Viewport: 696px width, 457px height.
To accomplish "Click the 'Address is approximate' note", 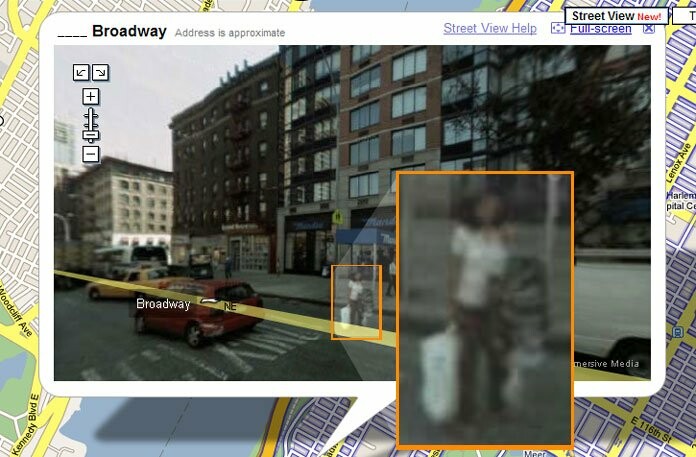I will pyautogui.click(x=230, y=33).
